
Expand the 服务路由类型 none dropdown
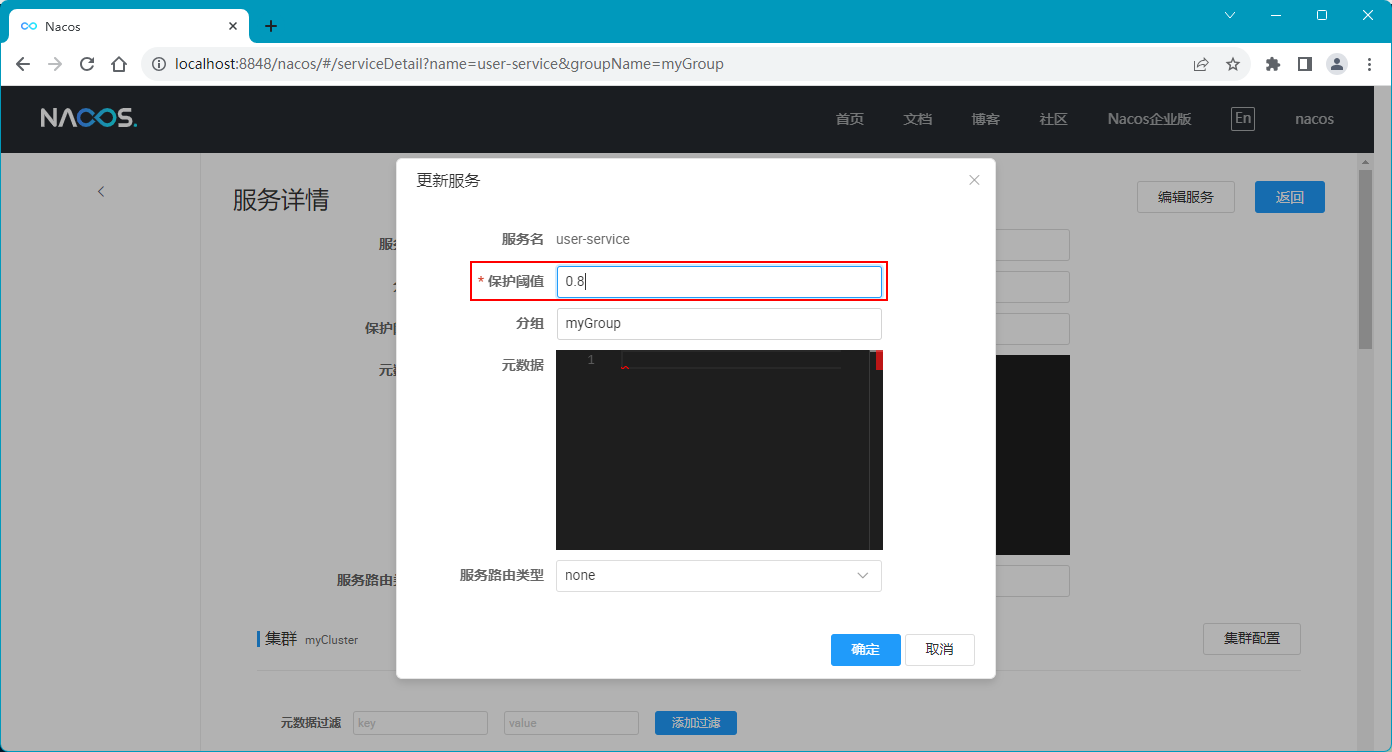(x=719, y=576)
